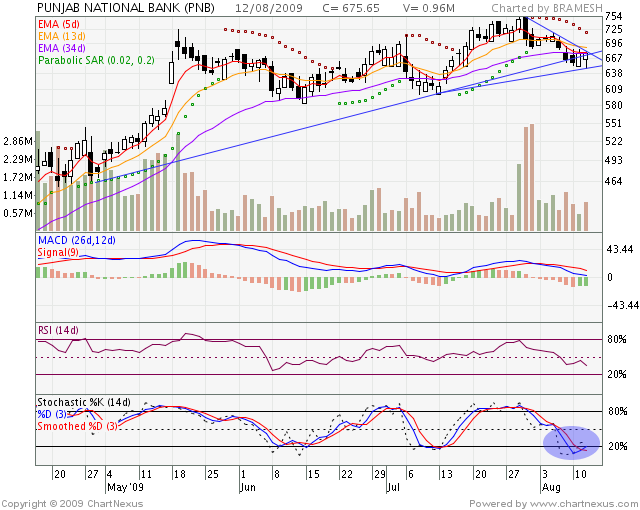The height and width of the screenshot is (510, 640).
Task: Click the date tick labeled 15
Action: [x=313, y=474]
